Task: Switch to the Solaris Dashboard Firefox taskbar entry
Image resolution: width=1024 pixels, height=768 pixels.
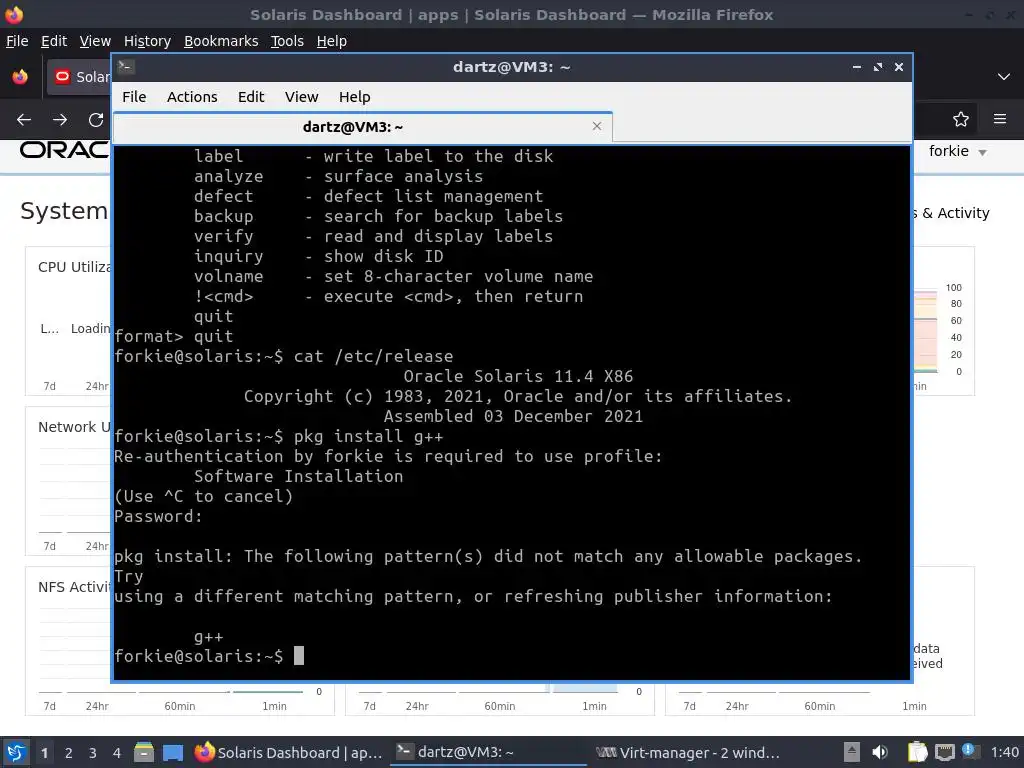Action: [x=289, y=752]
